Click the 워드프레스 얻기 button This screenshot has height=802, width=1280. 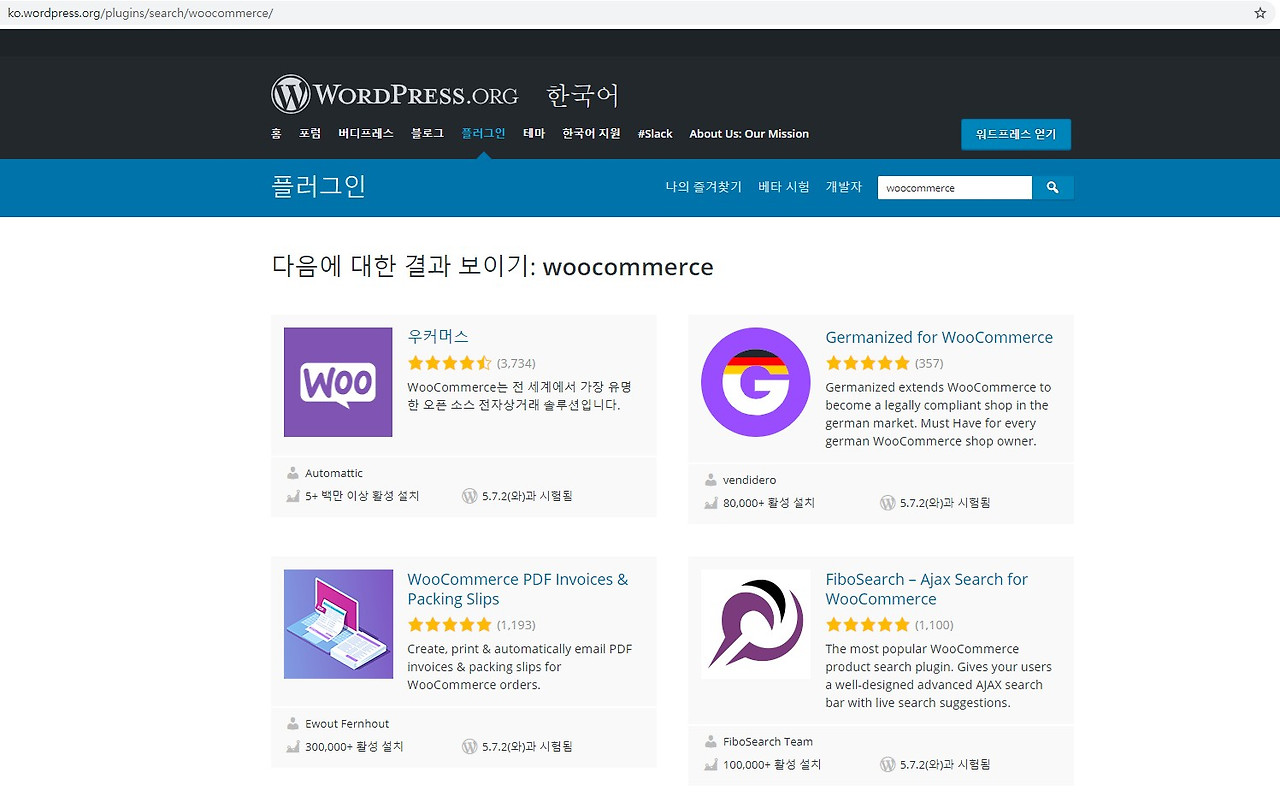(x=1016, y=134)
